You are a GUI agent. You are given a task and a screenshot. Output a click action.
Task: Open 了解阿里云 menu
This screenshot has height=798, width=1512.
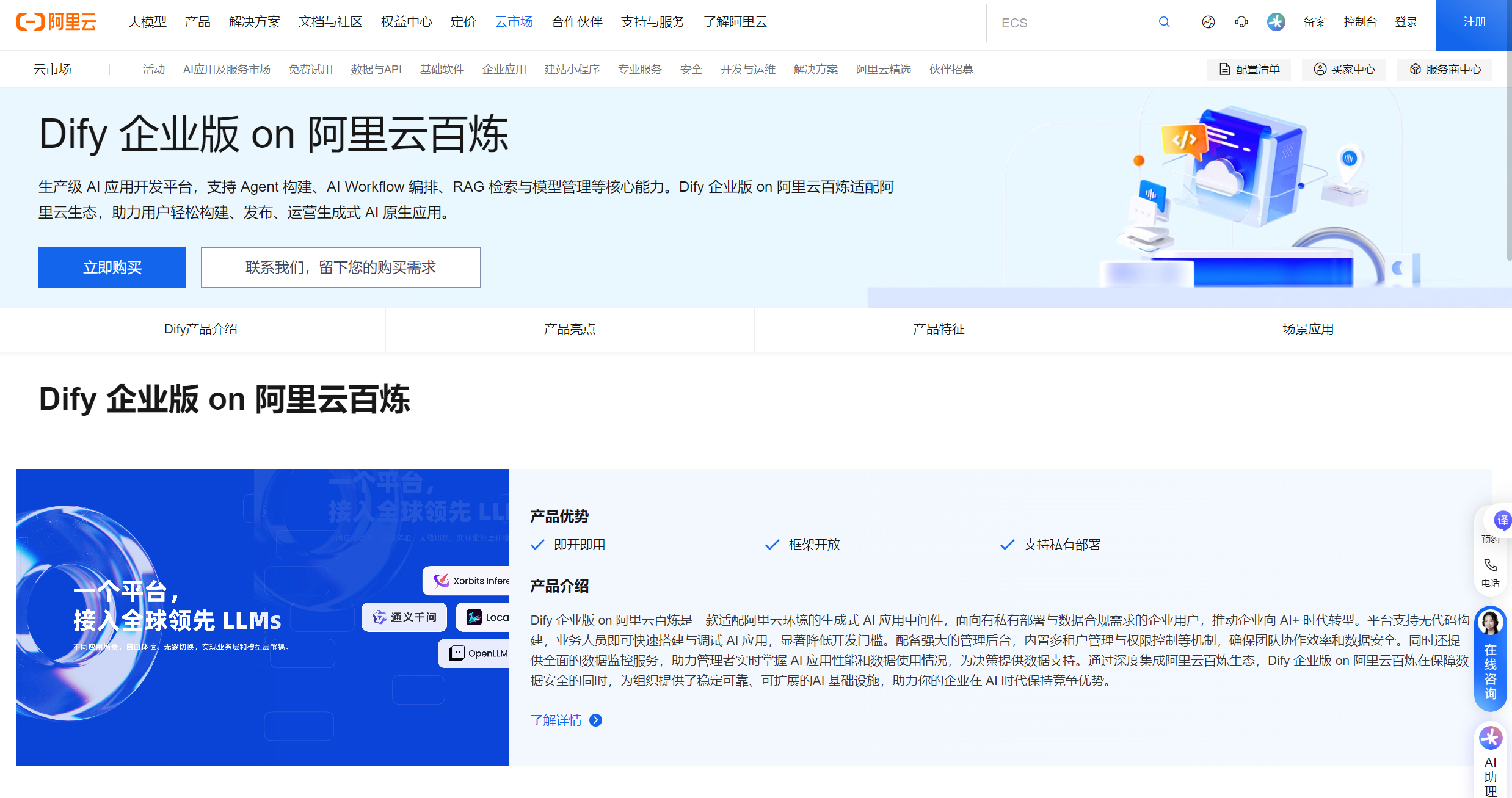735,22
